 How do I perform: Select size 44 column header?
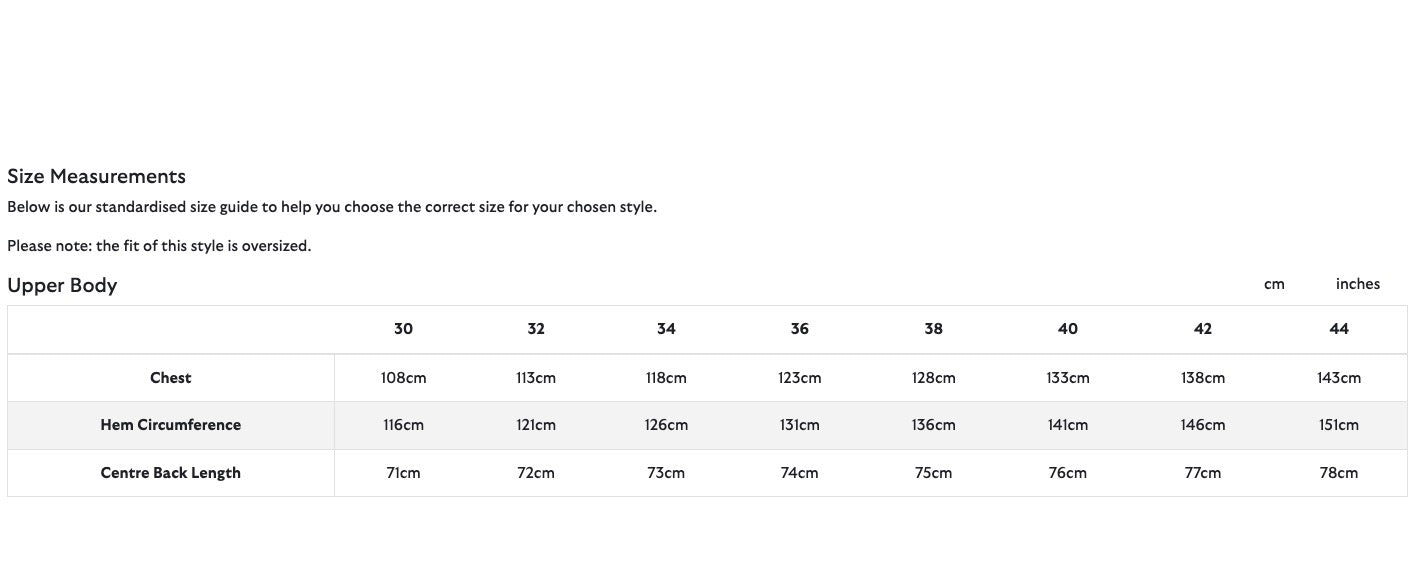point(1338,329)
